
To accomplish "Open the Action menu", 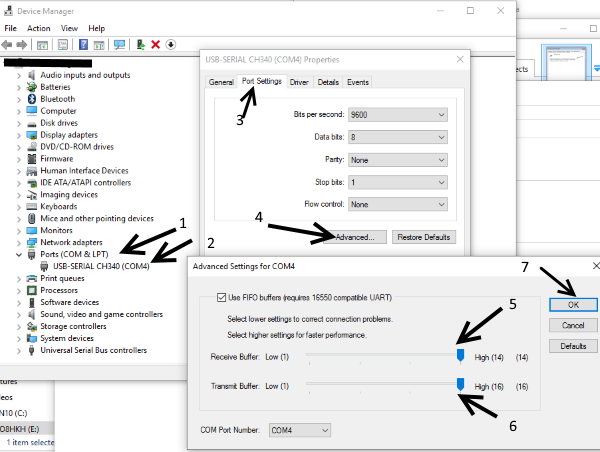I will 39,29.
